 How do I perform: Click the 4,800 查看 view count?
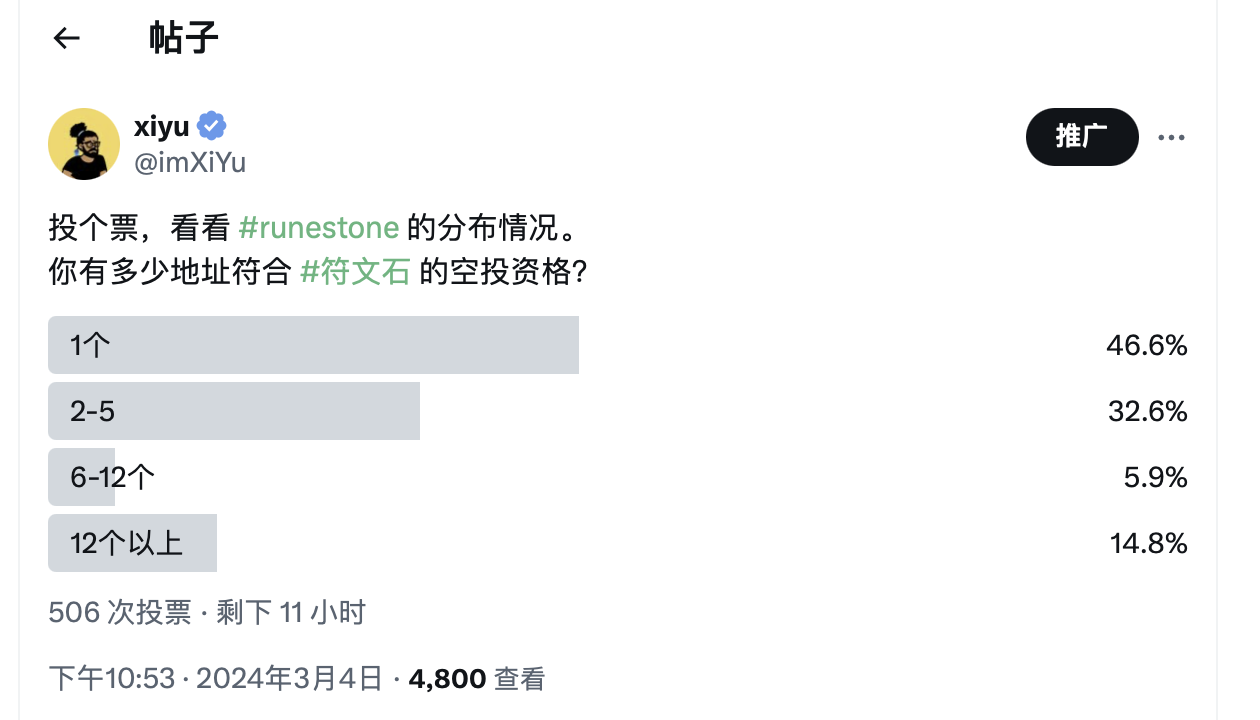pyautogui.click(x=477, y=679)
